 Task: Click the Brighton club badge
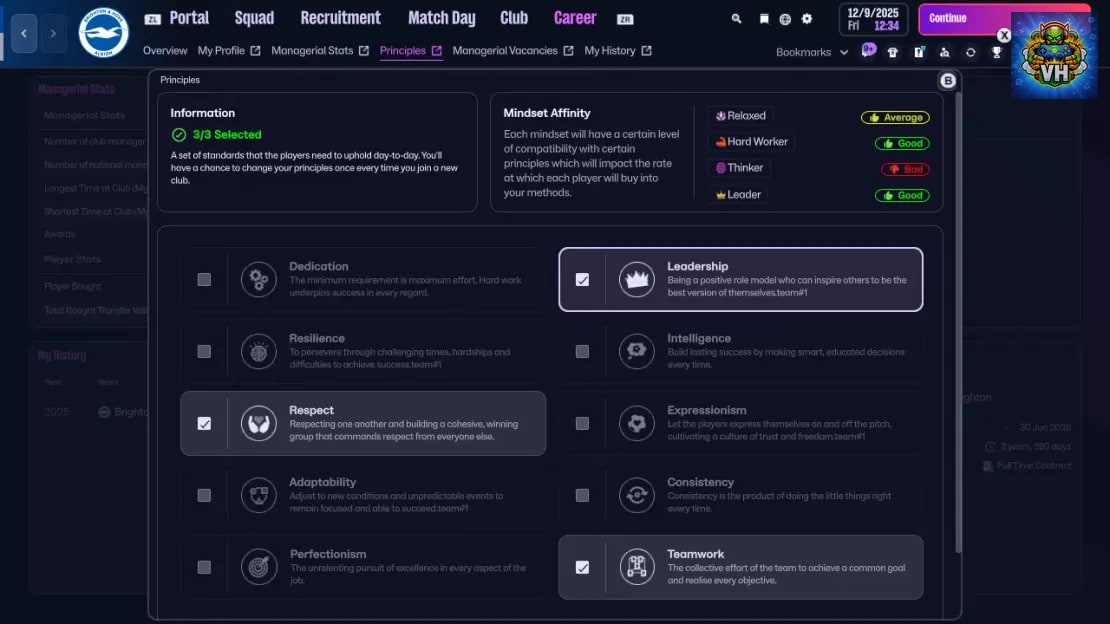[x=103, y=33]
